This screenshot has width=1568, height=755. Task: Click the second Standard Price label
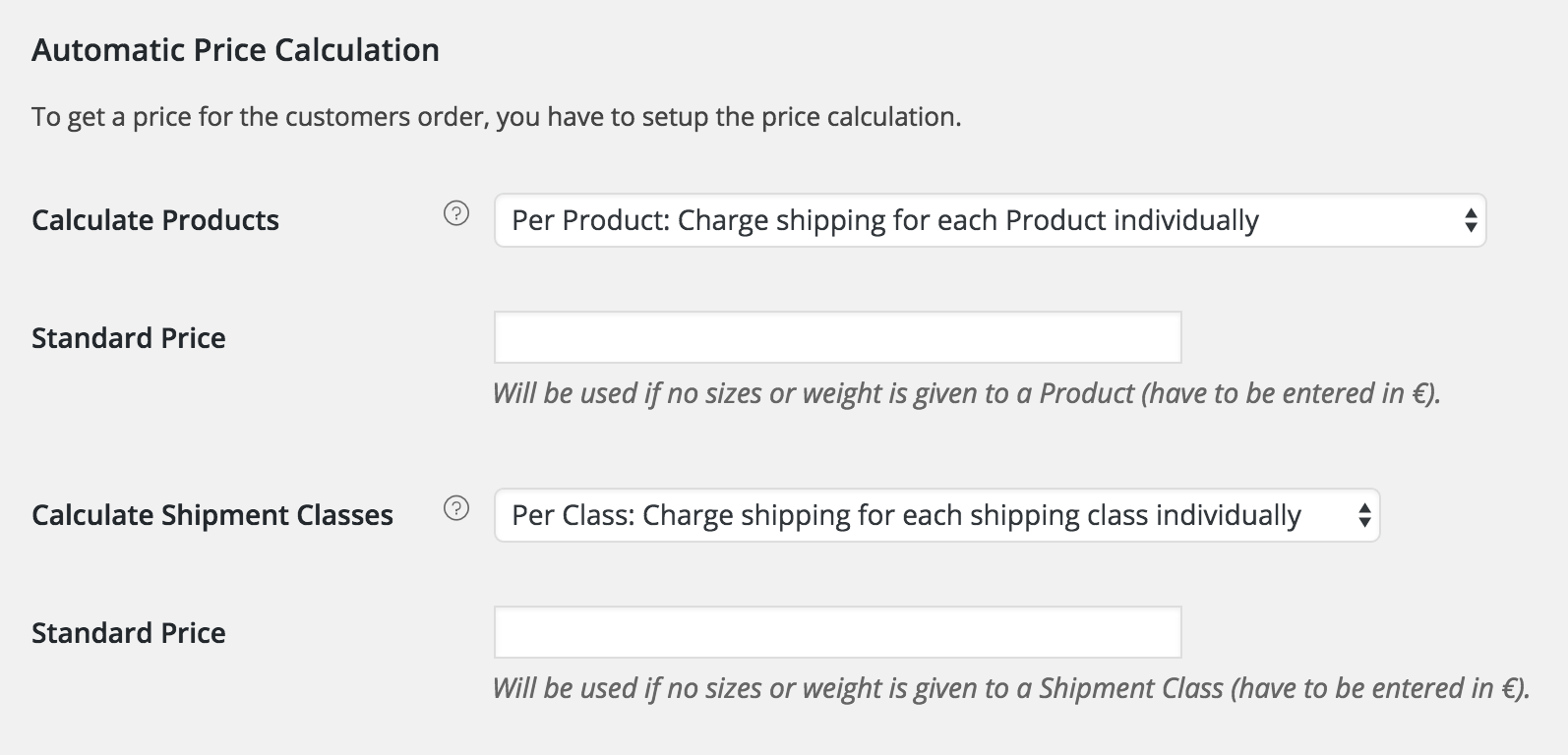128,632
